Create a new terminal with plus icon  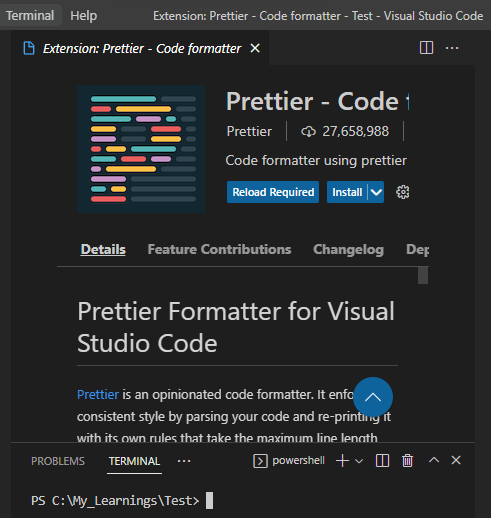[342, 461]
